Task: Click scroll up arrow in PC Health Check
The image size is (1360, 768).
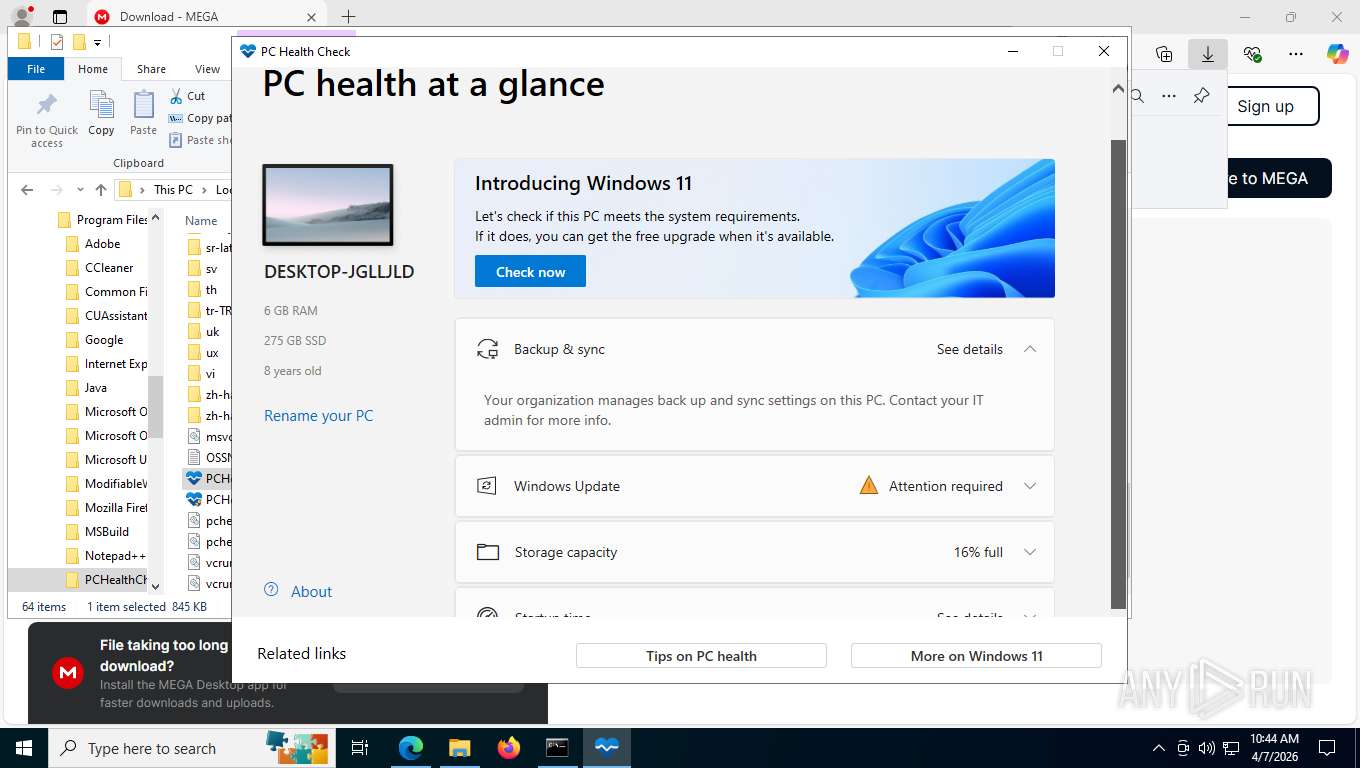Action: (1118, 89)
